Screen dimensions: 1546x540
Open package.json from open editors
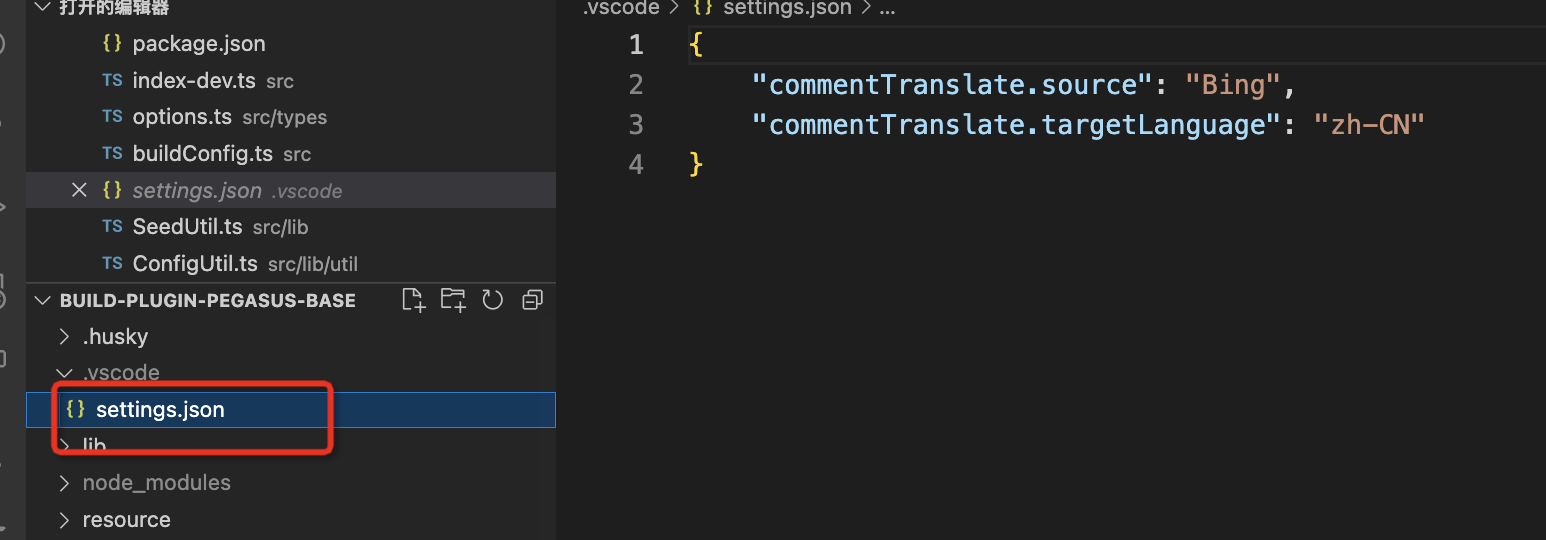(x=291, y=44)
